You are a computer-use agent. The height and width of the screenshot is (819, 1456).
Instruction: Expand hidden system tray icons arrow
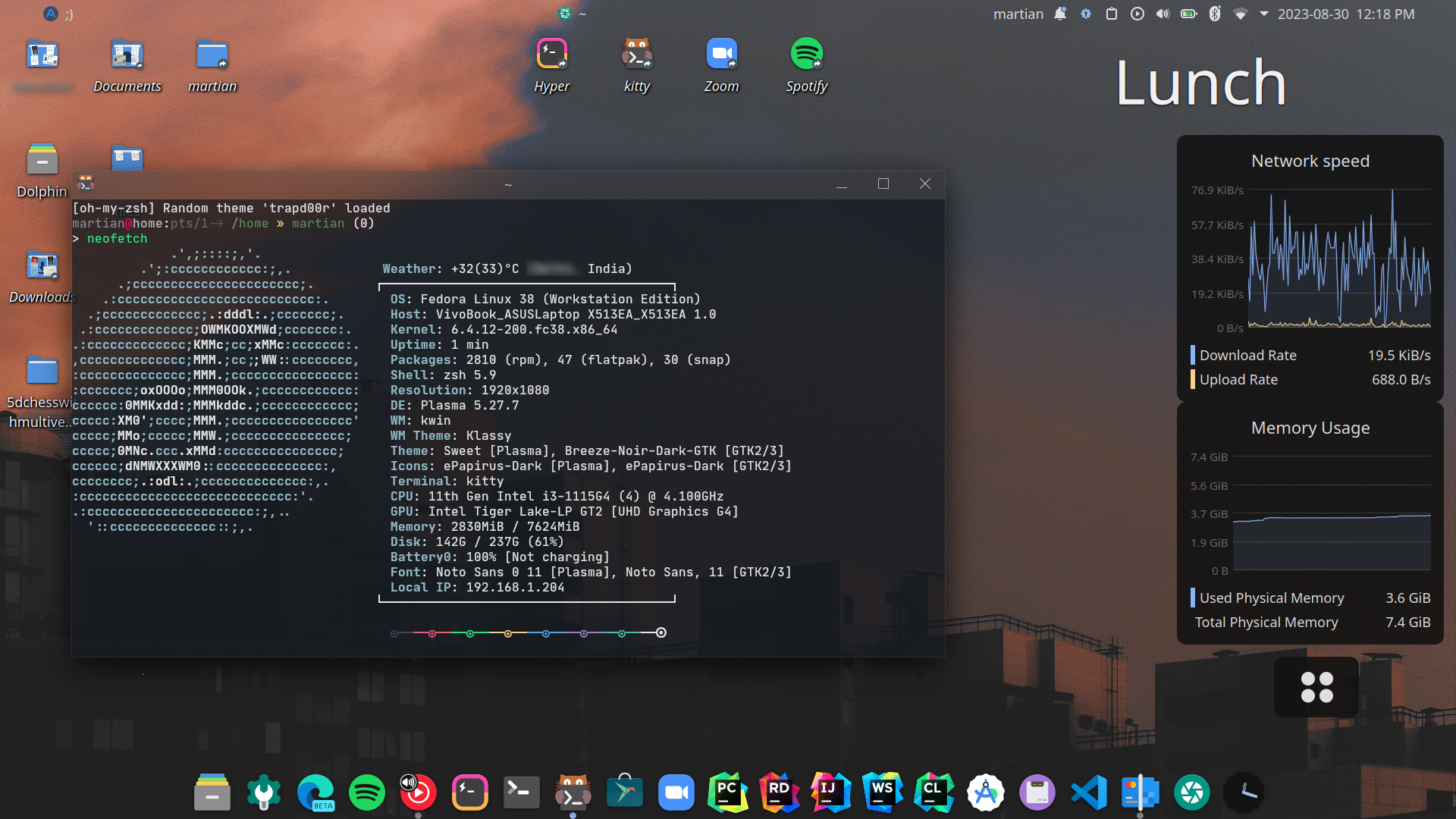(x=1264, y=14)
